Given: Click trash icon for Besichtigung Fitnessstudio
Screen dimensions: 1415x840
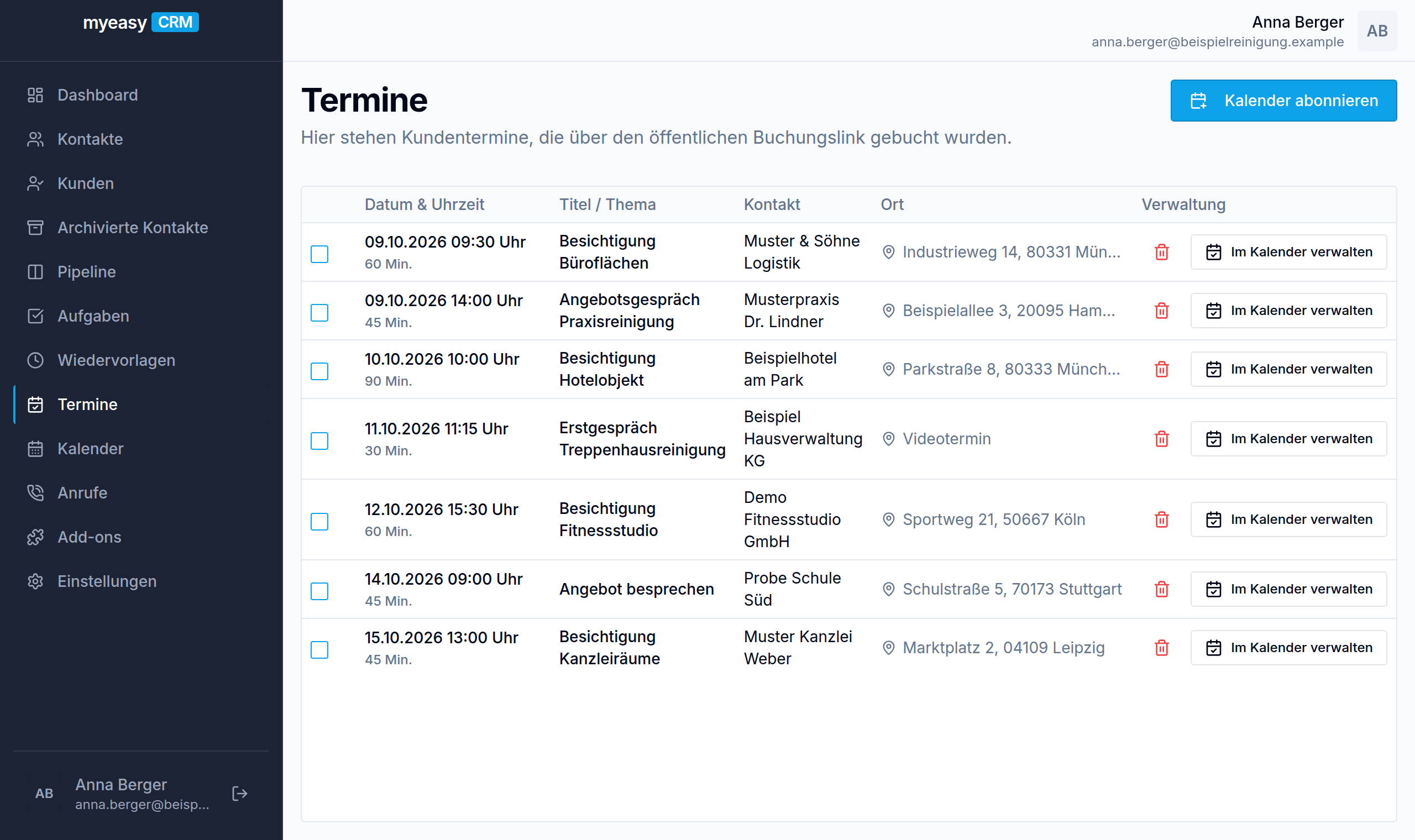Looking at the screenshot, I should pos(1161,519).
